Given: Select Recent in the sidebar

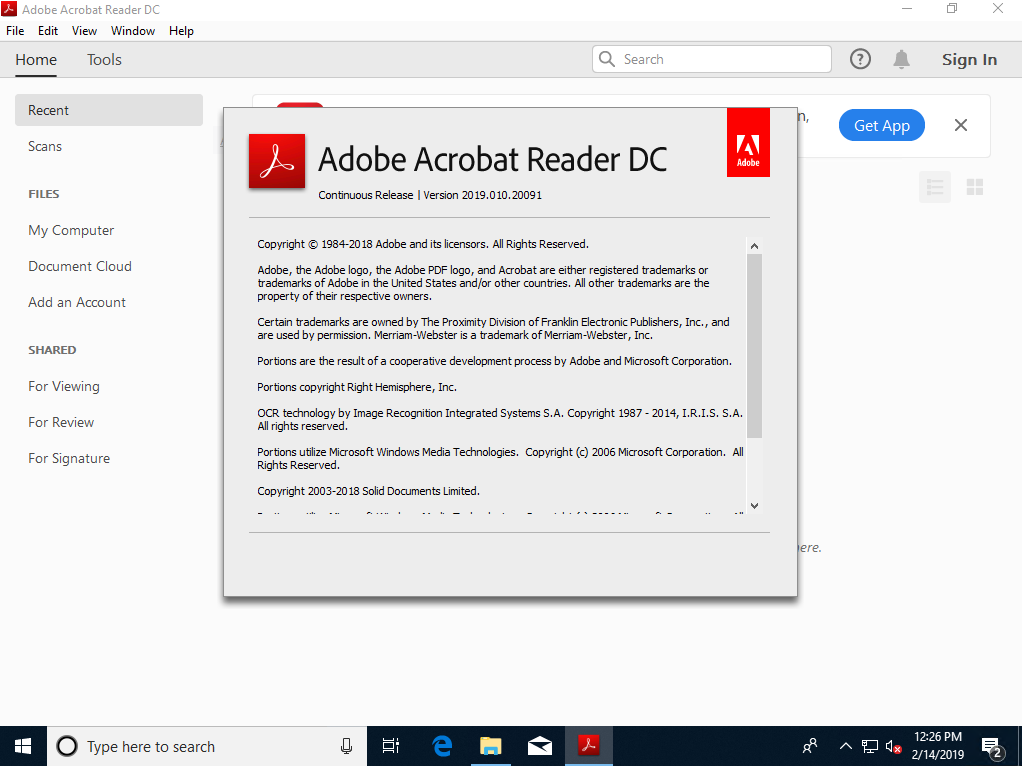Looking at the screenshot, I should tap(109, 110).
